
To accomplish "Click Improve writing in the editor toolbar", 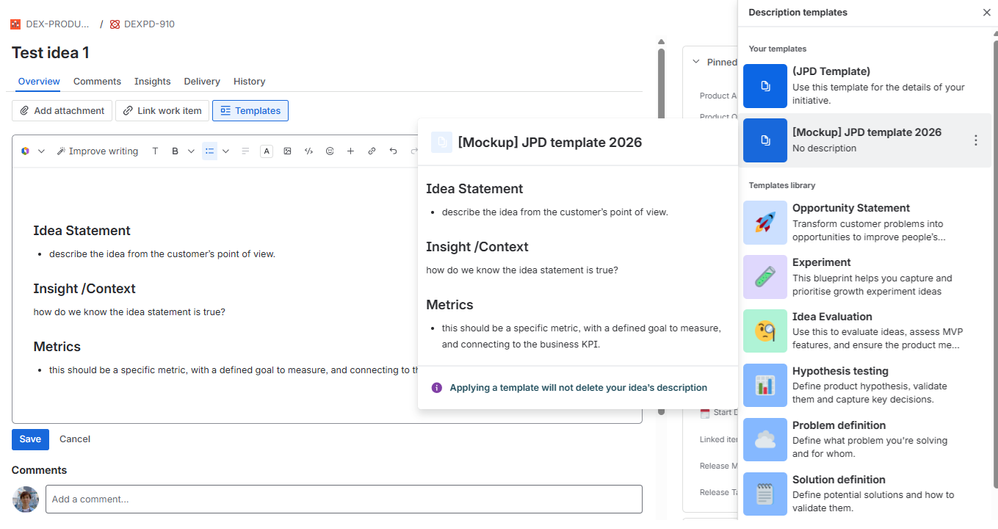I will tap(97, 151).
